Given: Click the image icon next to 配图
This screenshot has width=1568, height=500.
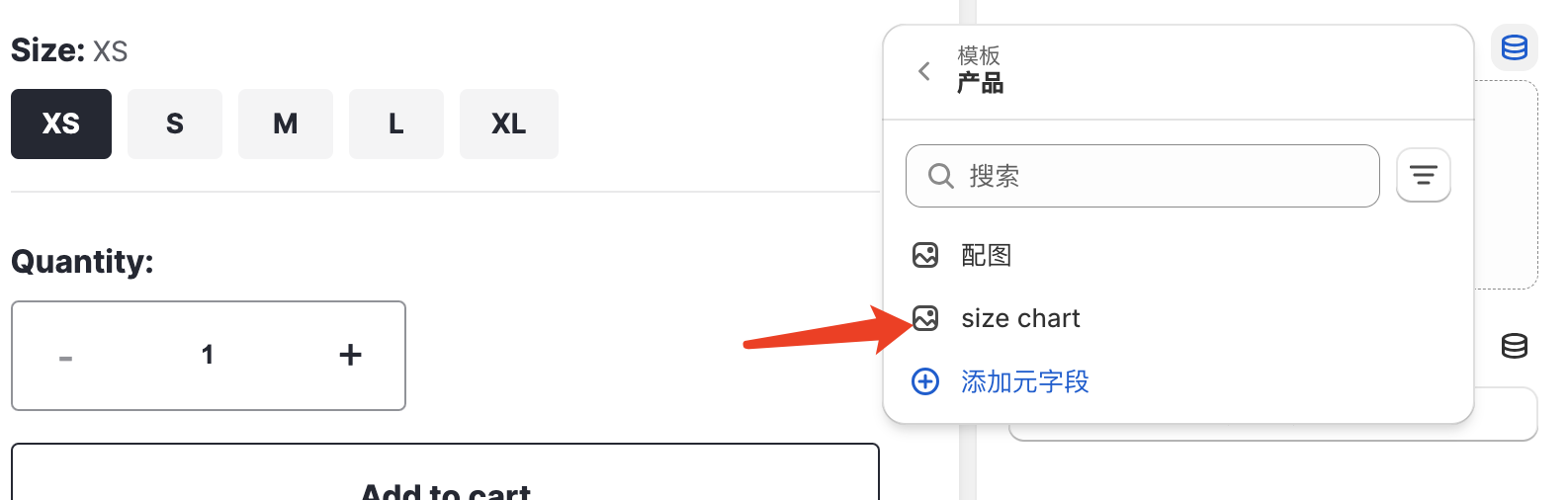Looking at the screenshot, I should (x=925, y=255).
